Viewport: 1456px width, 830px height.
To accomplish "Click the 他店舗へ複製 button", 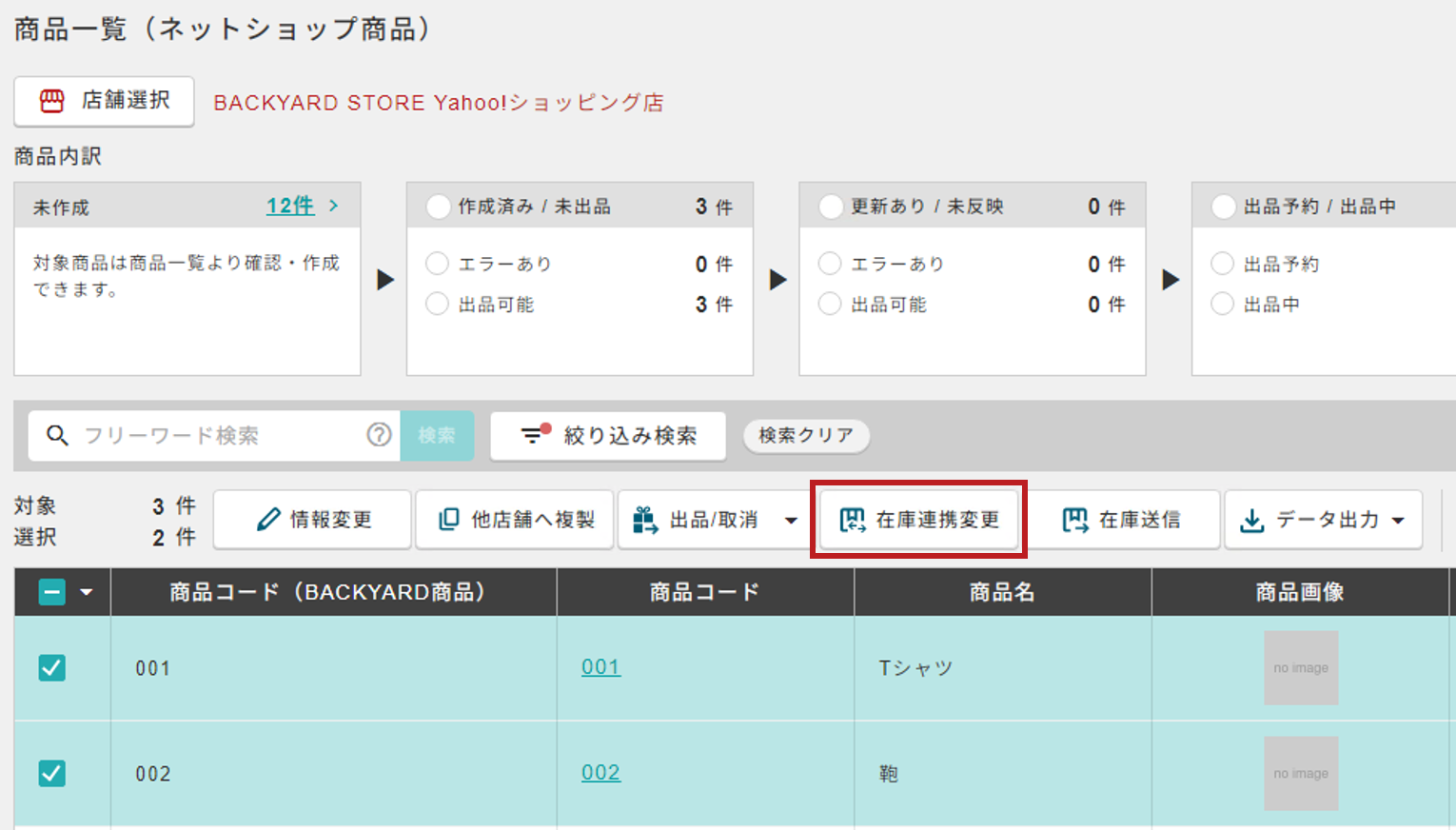I will pyautogui.click(x=515, y=520).
